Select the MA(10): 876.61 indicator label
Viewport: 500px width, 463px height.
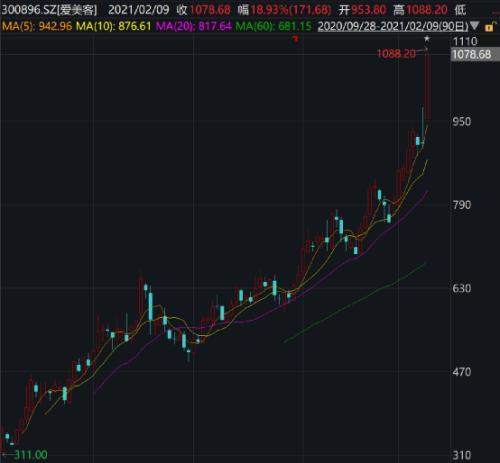(114, 26)
